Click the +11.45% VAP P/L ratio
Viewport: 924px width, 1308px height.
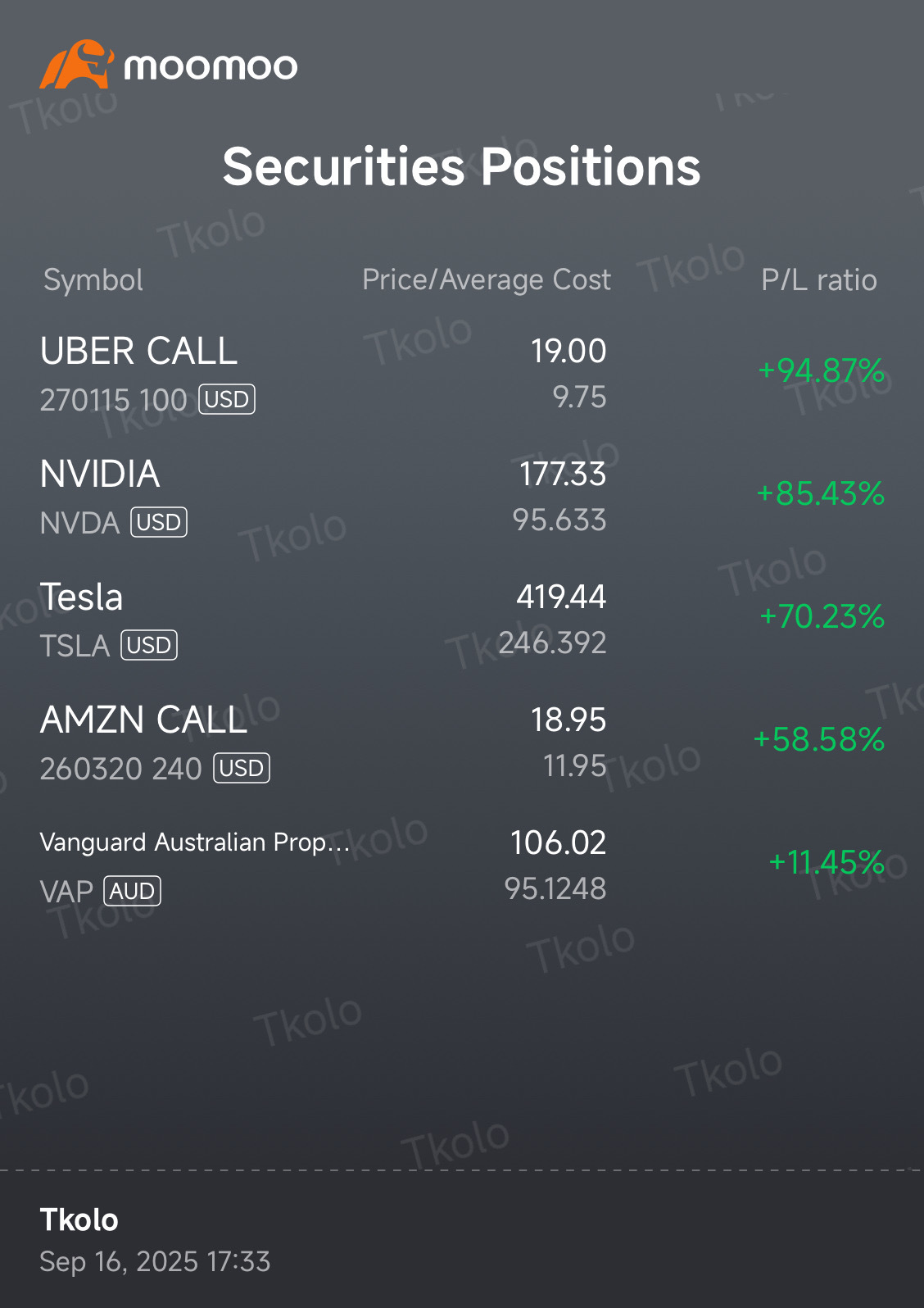click(827, 863)
